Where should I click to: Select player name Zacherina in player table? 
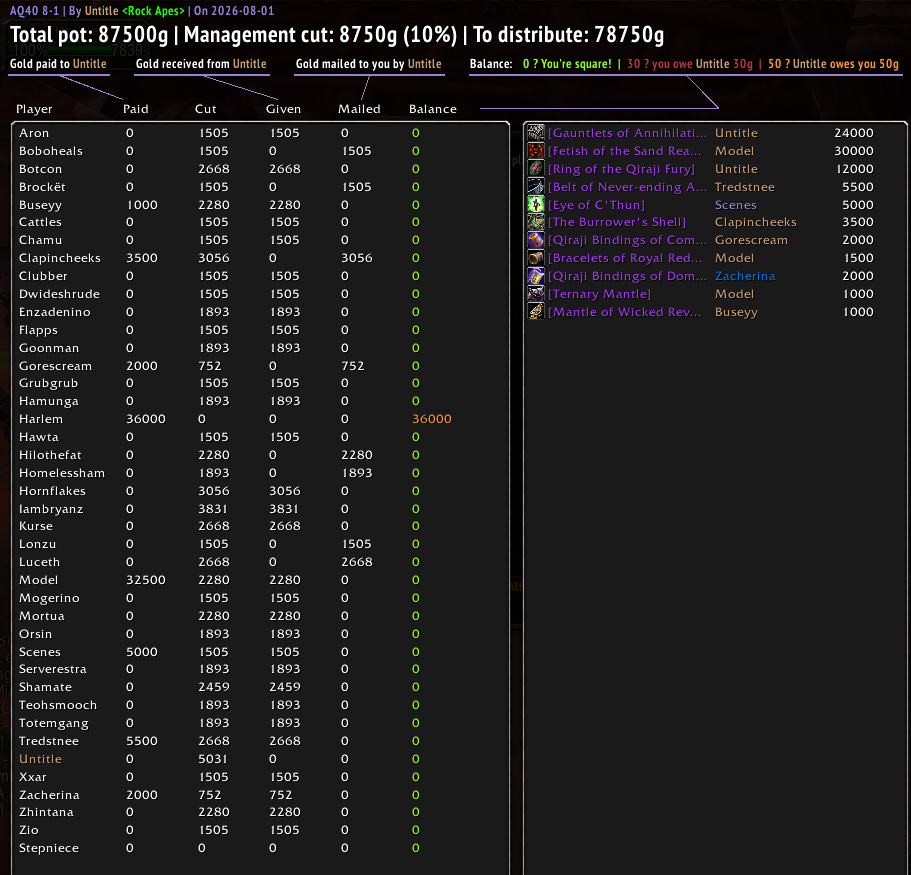pyautogui.click(x=49, y=795)
